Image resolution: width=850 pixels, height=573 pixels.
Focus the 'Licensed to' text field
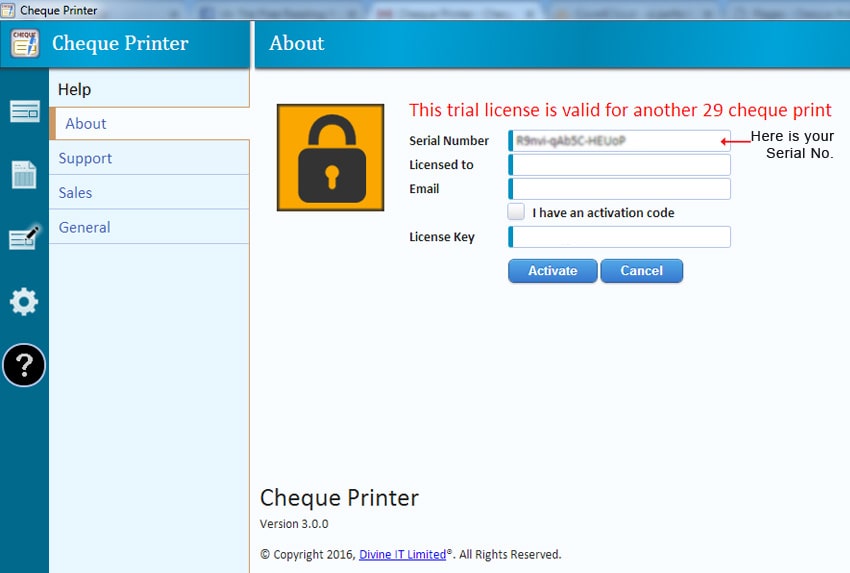(620, 165)
